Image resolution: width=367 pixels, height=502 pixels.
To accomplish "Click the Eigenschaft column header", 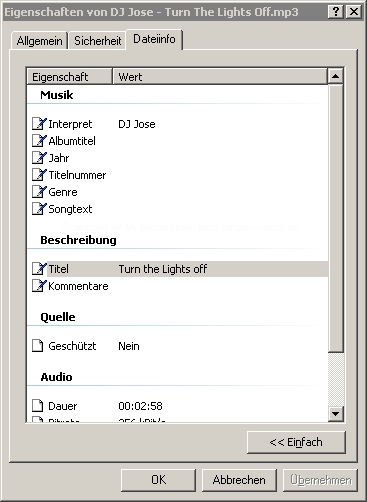I will coord(69,77).
